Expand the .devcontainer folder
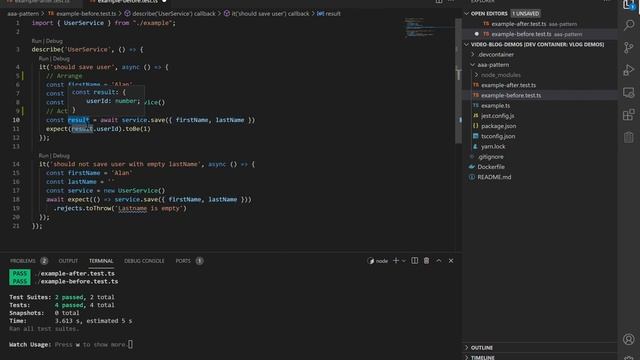Viewport: 640px width, 360px height. [473, 54]
